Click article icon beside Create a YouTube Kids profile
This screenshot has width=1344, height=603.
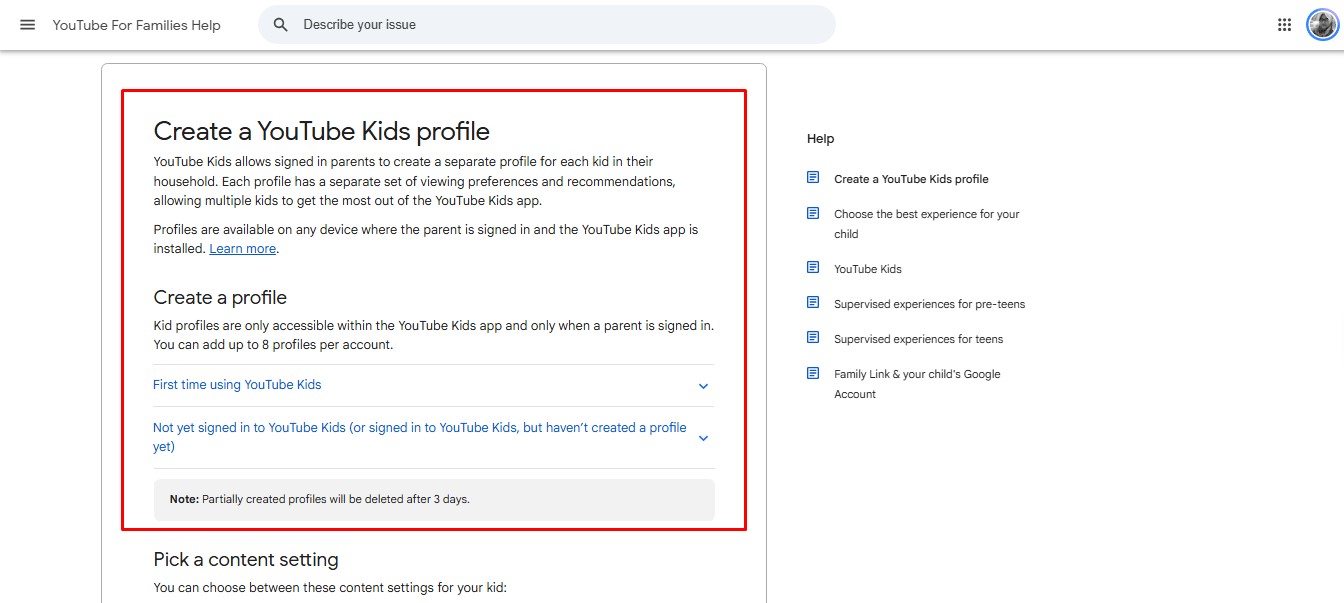pyautogui.click(x=813, y=178)
